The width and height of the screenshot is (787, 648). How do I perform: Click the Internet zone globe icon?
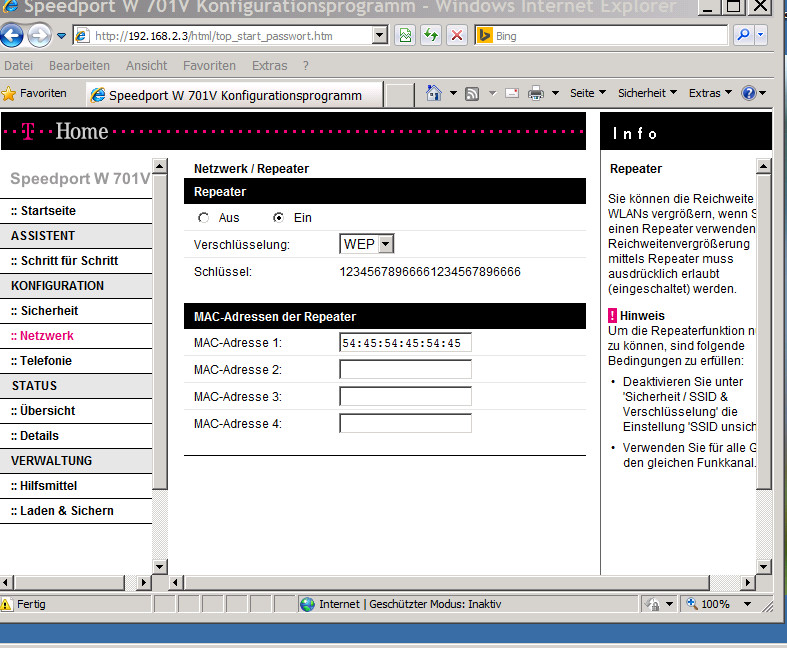tap(307, 604)
